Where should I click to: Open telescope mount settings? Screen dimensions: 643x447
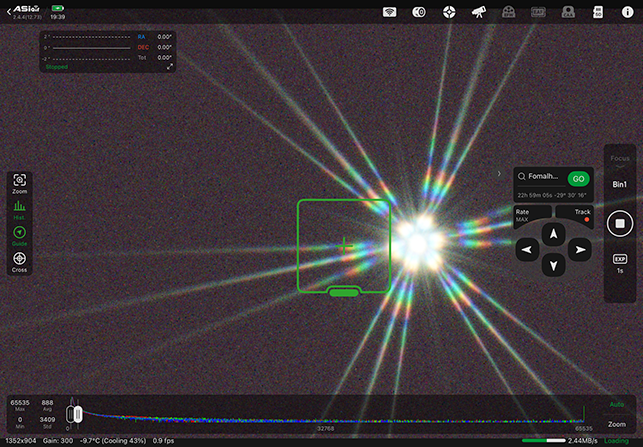(x=479, y=12)
